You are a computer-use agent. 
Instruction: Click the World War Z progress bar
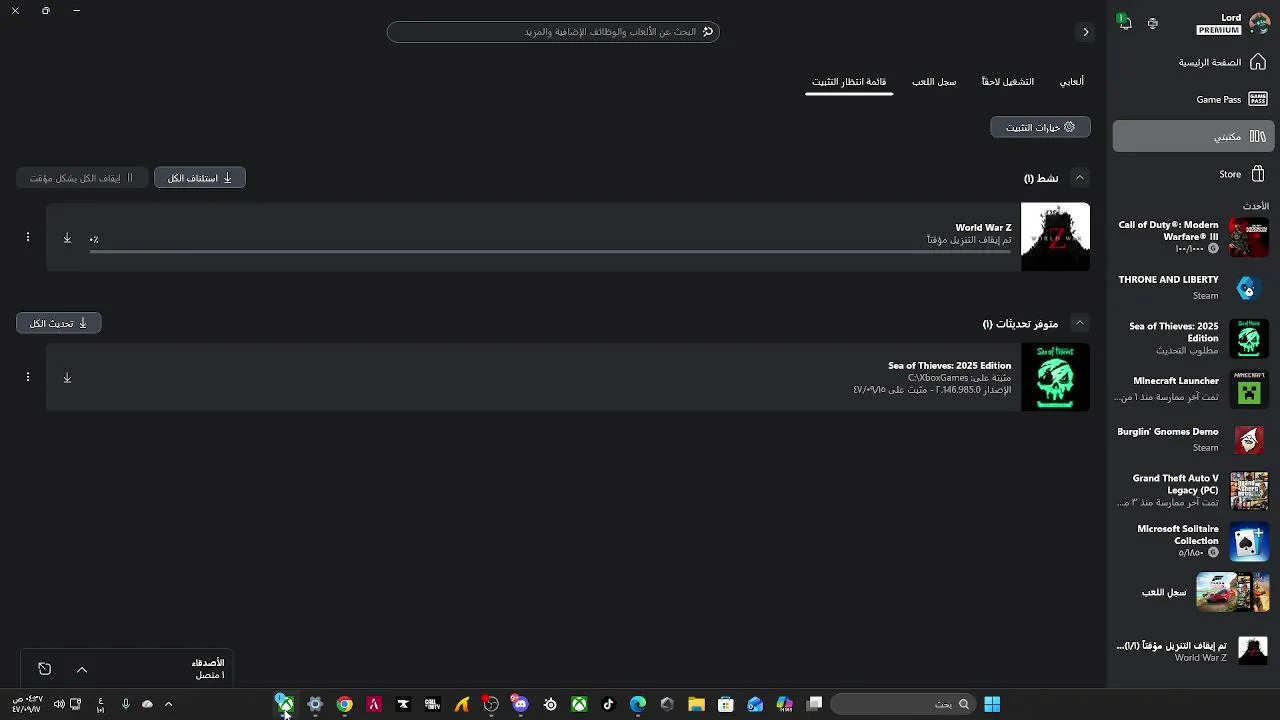tap(550, 252)
